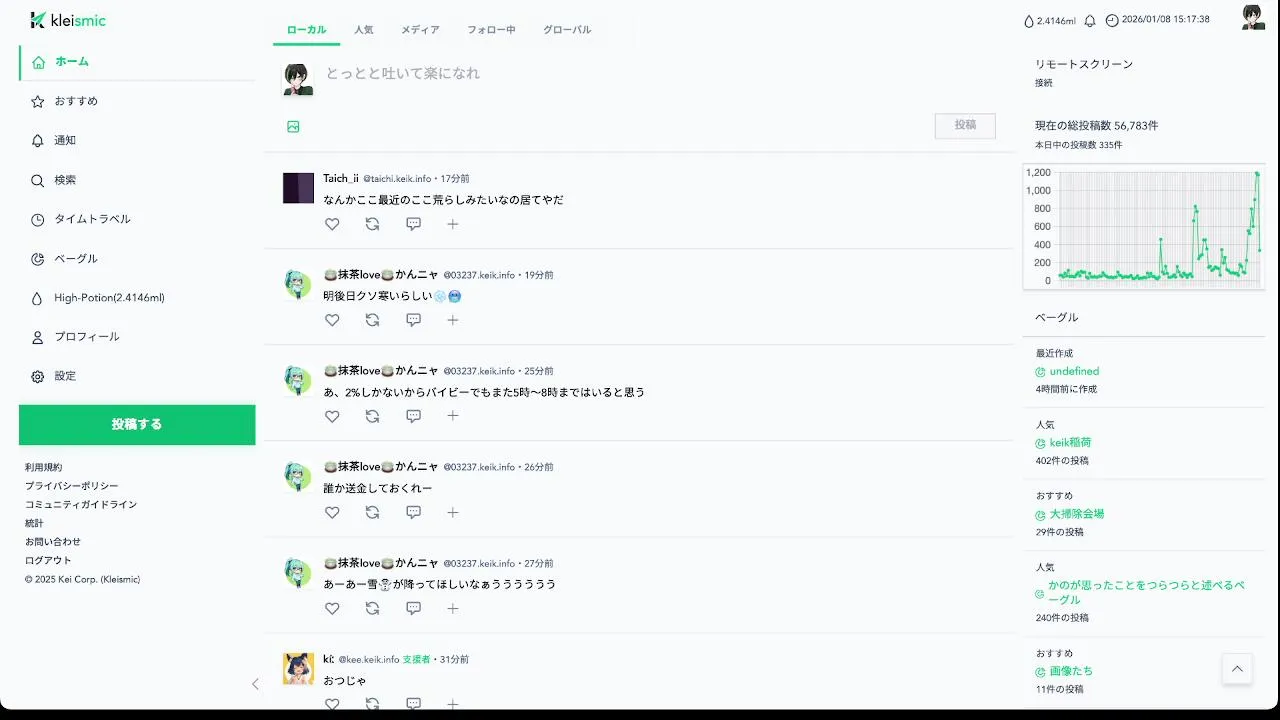Viewport: 1280px width, 720px height.
Task: Jump to the top using the up-chevron button
Action: pos(1237,669)
